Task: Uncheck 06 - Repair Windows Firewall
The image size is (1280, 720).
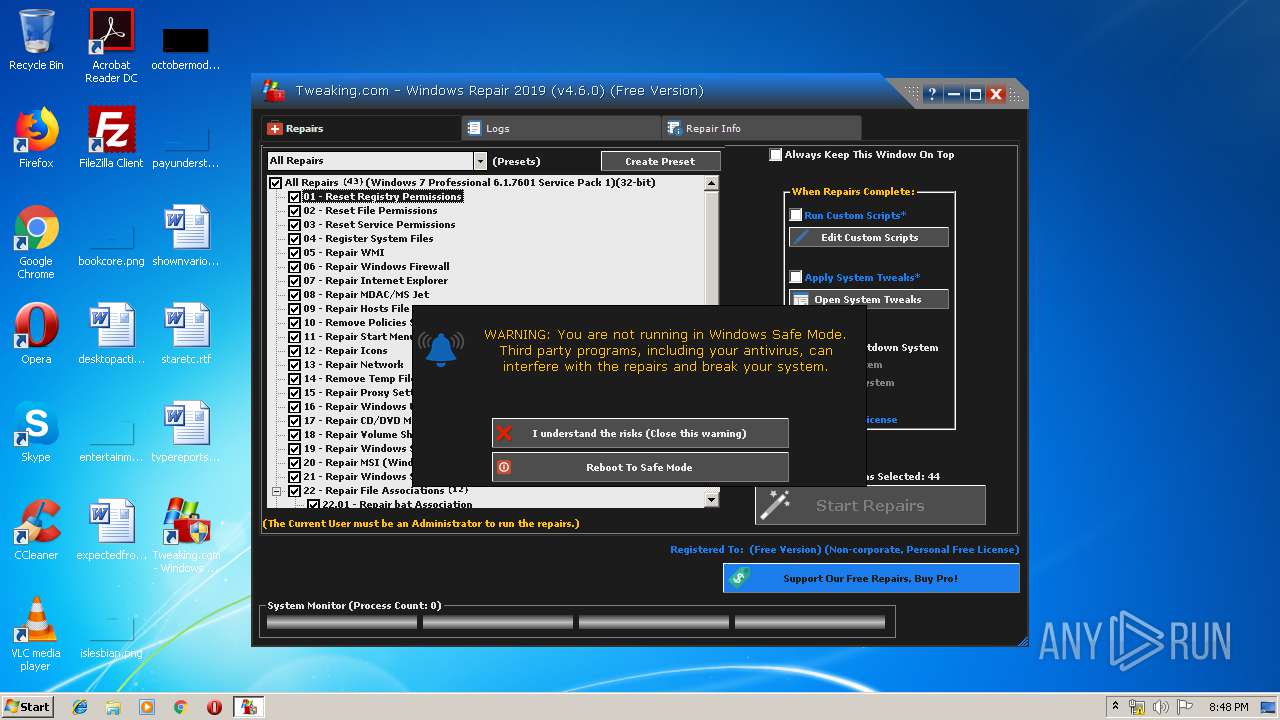Action: pyautogui.click(x=294, y=267)
